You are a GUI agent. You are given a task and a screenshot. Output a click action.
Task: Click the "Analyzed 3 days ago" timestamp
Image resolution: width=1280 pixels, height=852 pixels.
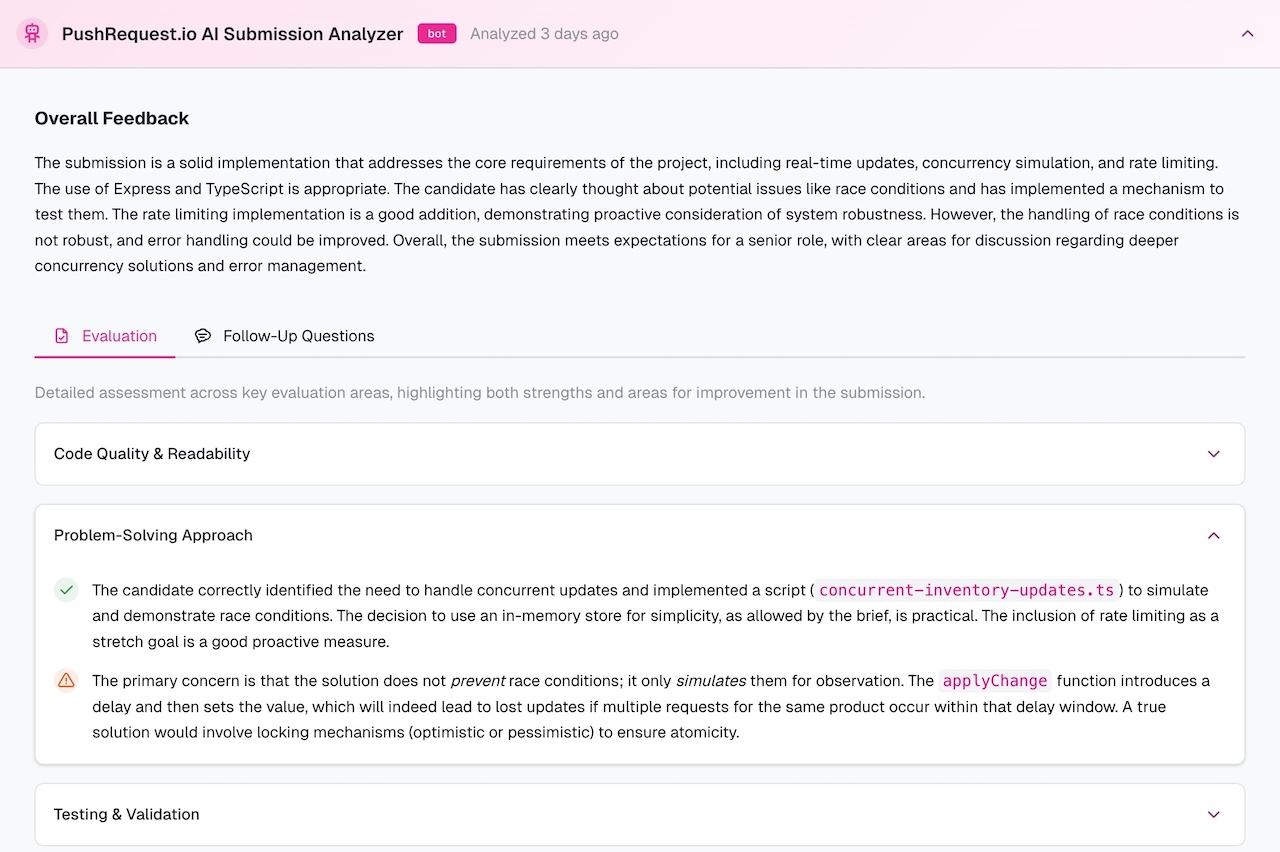[x=544, y=33]
